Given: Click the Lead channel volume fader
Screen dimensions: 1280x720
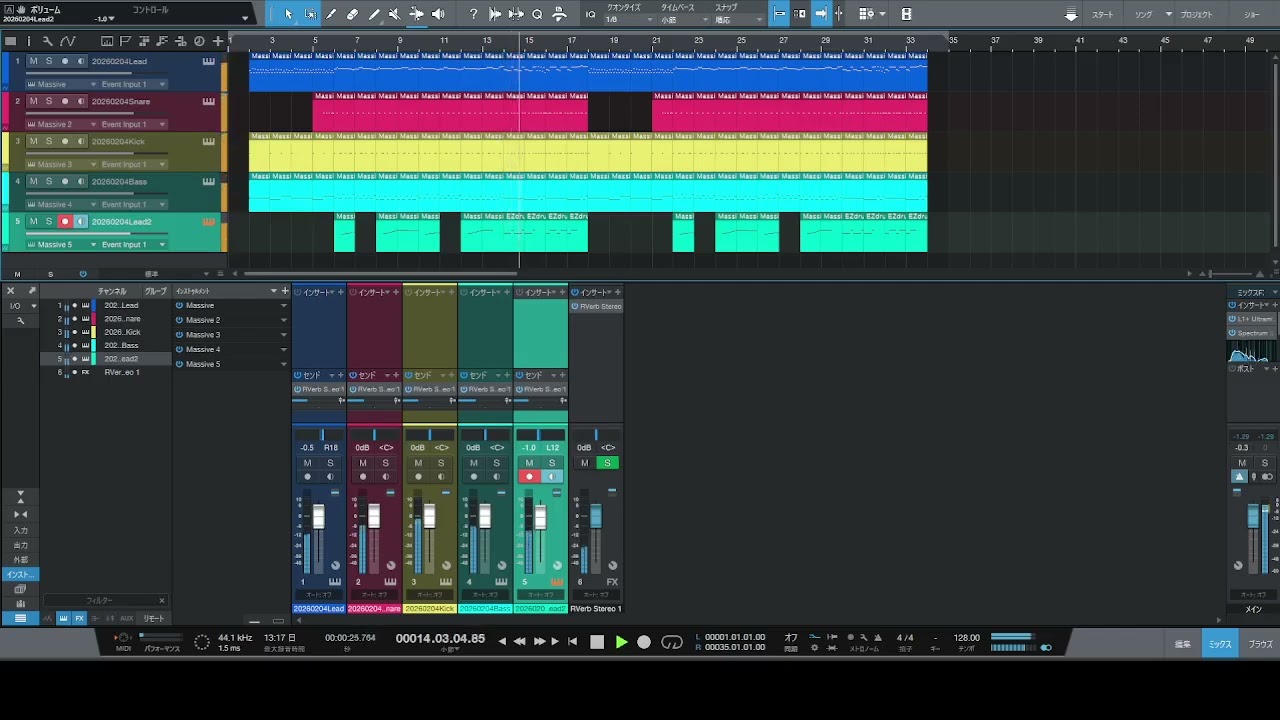Looking at the screenshot, I should point(319,517).
